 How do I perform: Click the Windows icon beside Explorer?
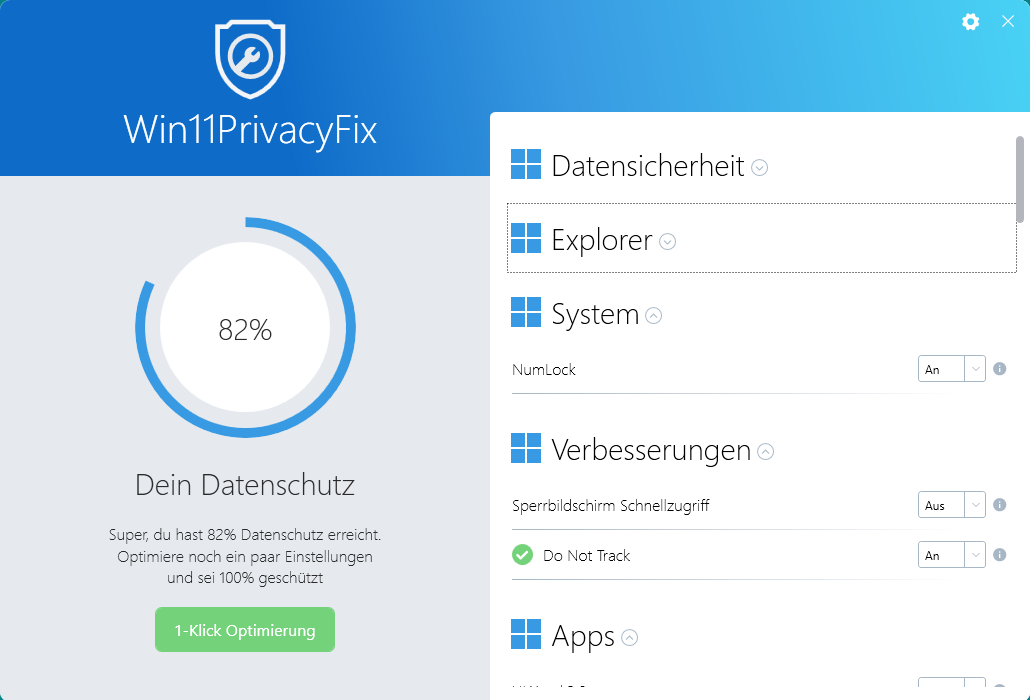[526, 239]
